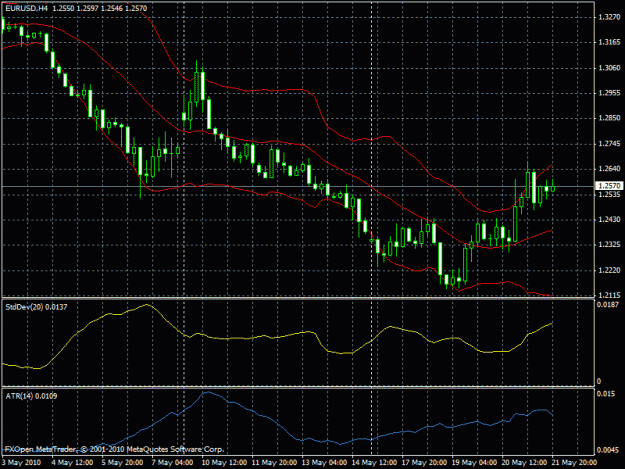Click the 14 May 12:00 time label

374,463
